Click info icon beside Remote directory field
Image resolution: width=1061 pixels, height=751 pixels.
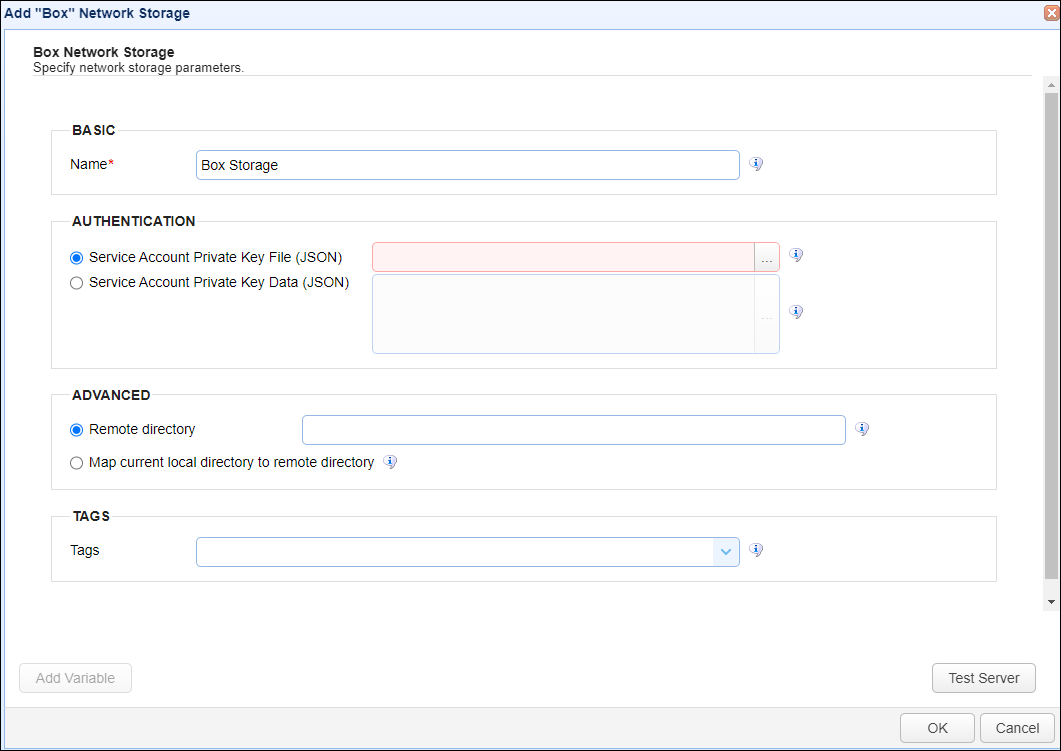[861, 429]
